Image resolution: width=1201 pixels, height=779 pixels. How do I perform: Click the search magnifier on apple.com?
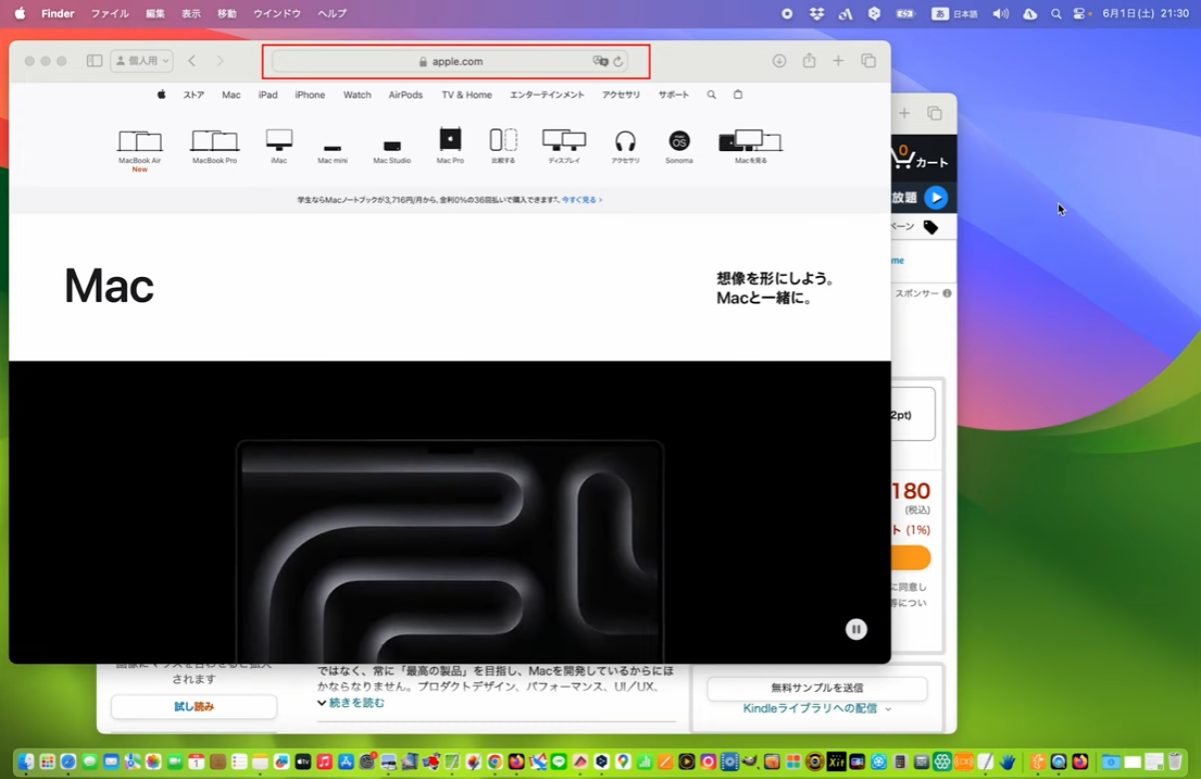pos(711,95)
